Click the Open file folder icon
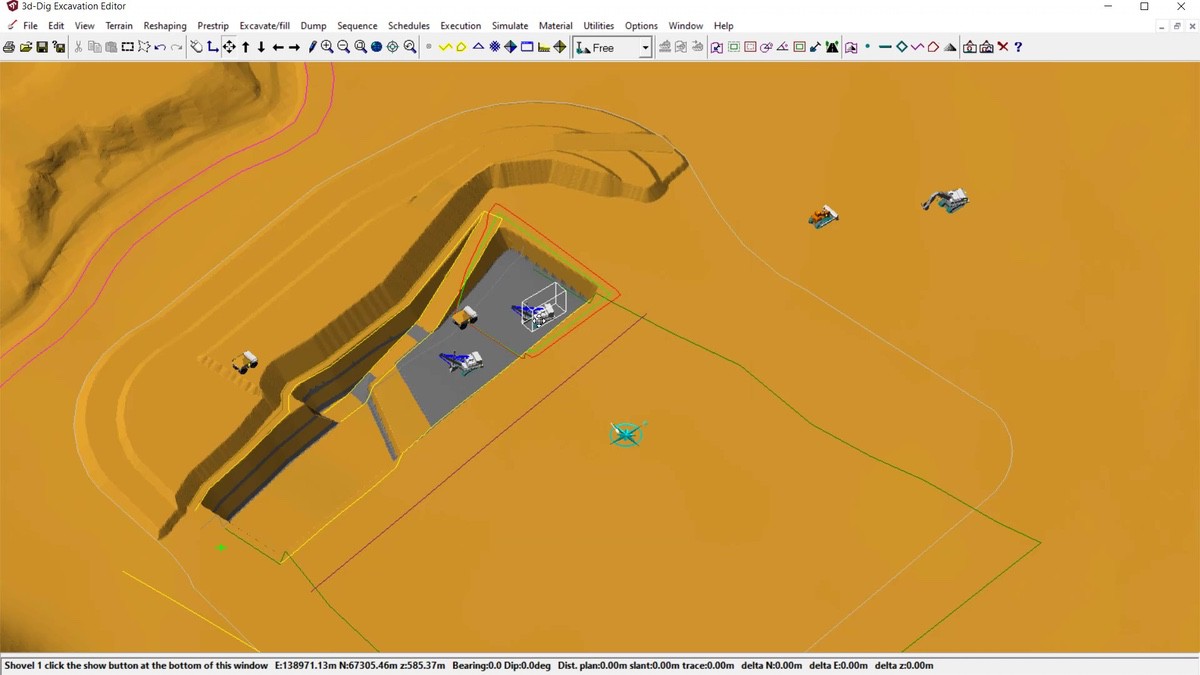 (x=26, y=47)
